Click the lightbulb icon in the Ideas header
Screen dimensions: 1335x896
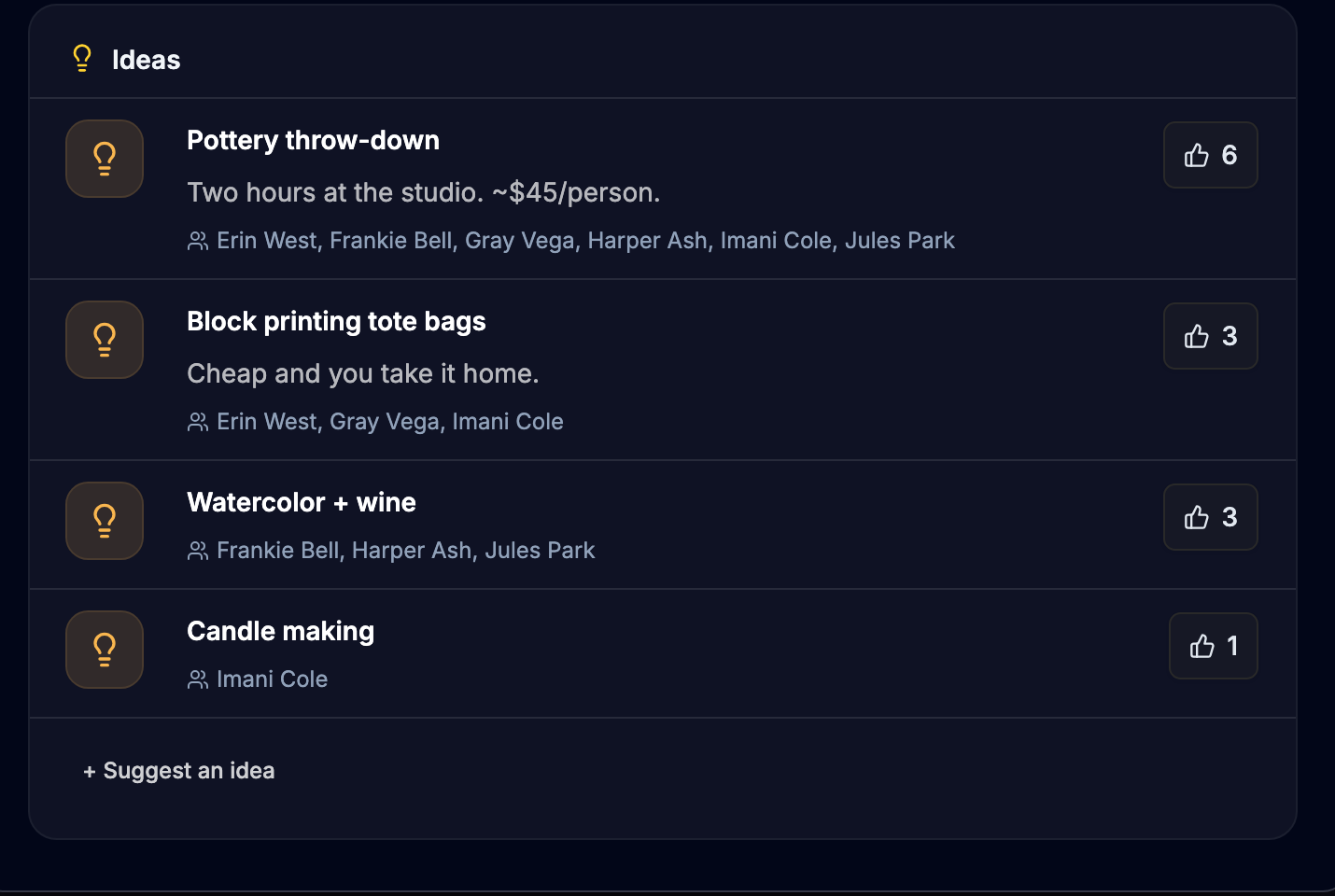(82, 59)
